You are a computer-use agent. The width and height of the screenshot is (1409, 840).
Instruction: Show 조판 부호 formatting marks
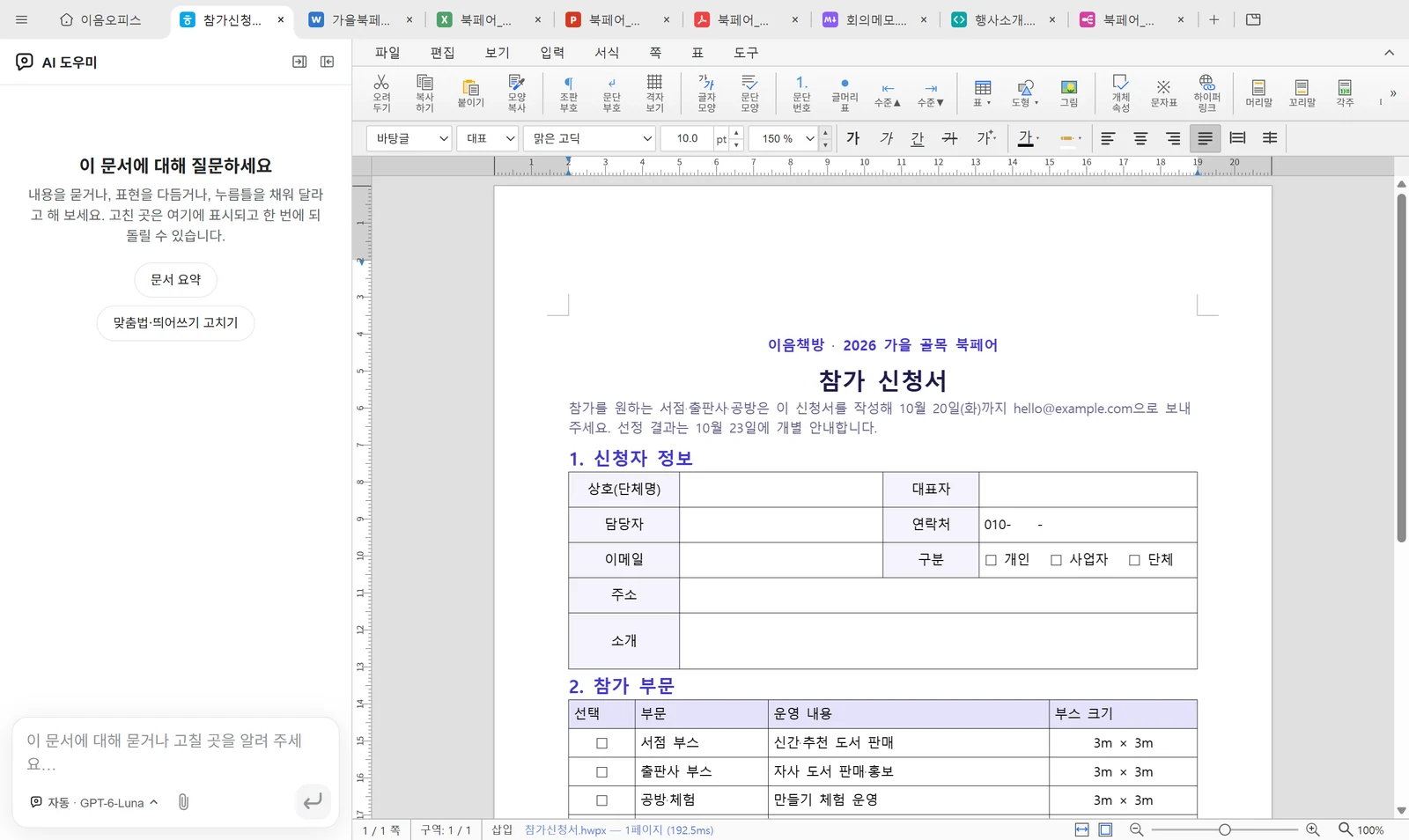pos(569,92)
